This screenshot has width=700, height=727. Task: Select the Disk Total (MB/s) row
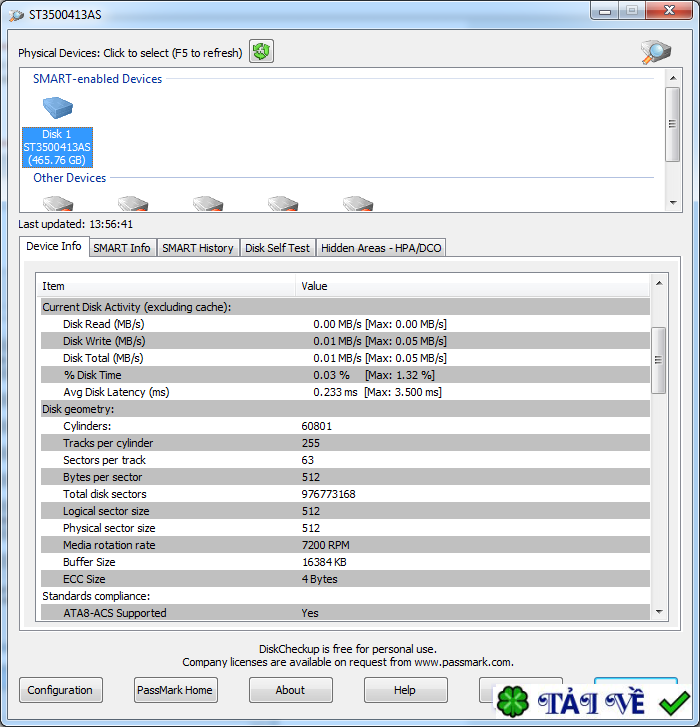pos(345,358)
